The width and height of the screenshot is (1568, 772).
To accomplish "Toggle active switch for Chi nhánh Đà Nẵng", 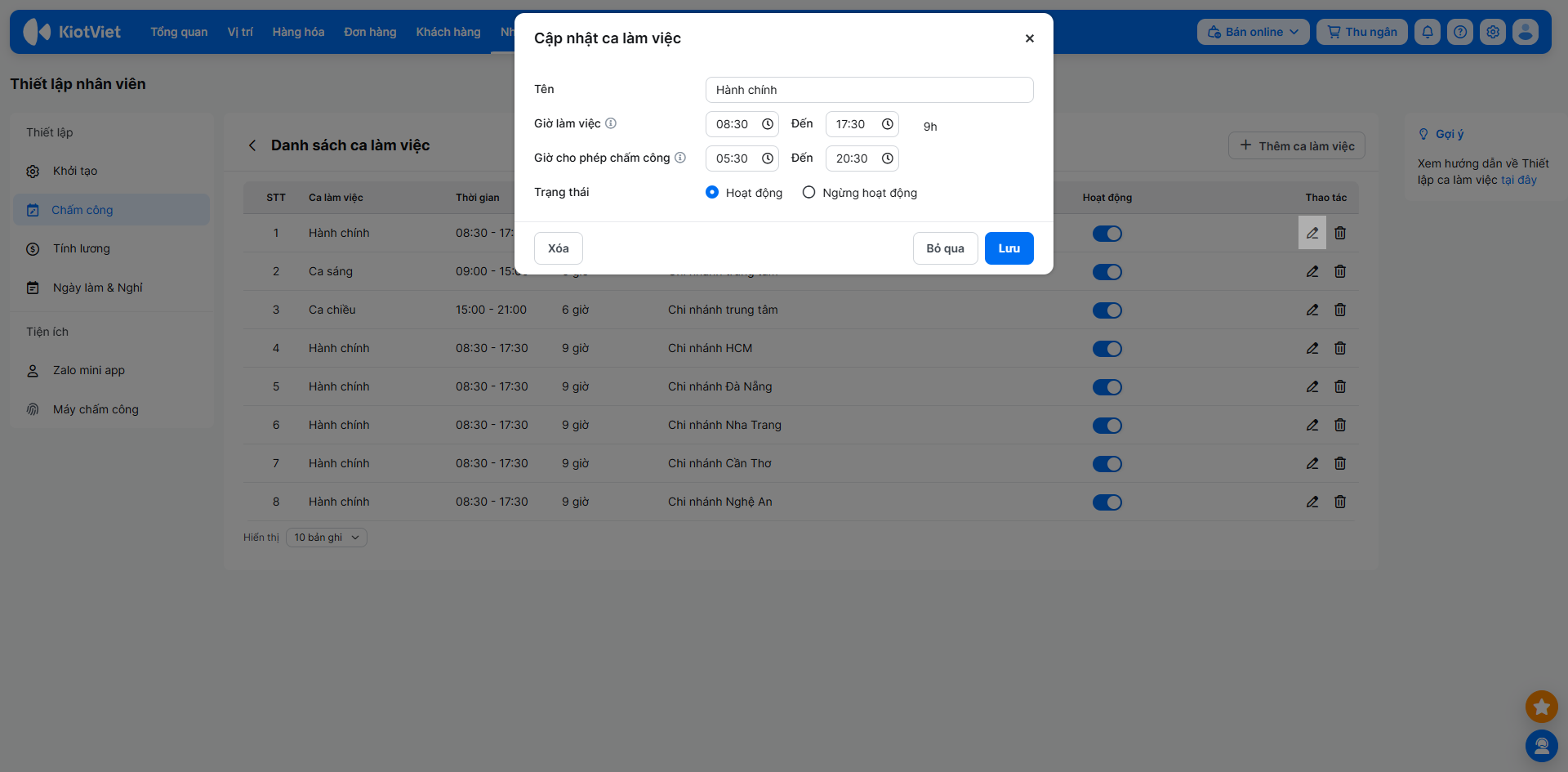I will (1107, 387).
